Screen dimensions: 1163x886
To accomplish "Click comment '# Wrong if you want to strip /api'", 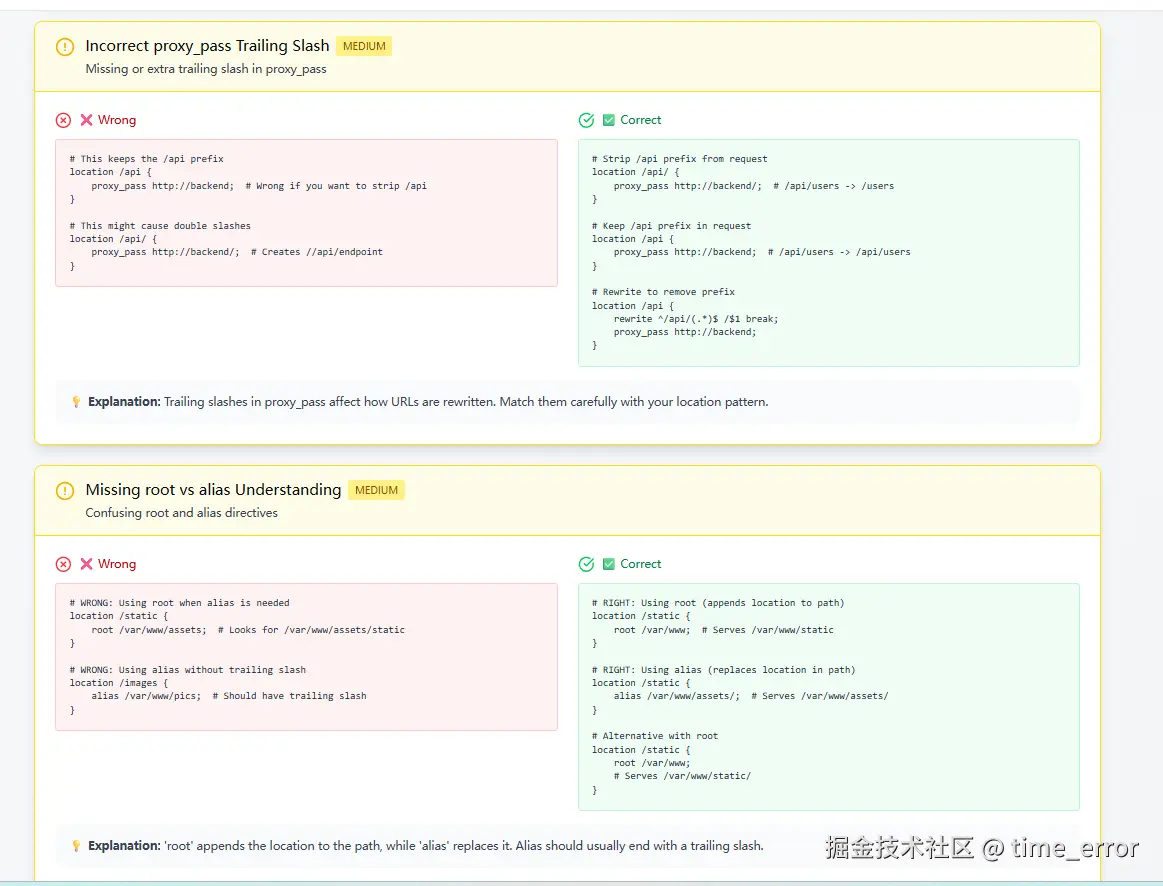I will [x=336, y=186].
